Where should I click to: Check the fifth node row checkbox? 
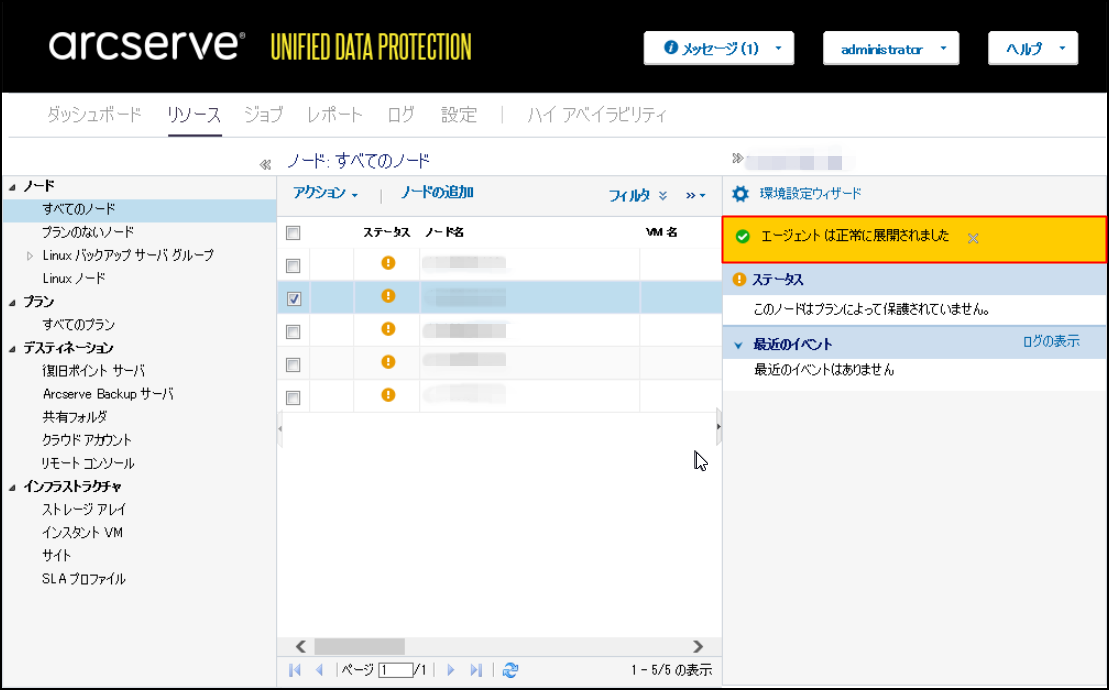coord(293,397)
